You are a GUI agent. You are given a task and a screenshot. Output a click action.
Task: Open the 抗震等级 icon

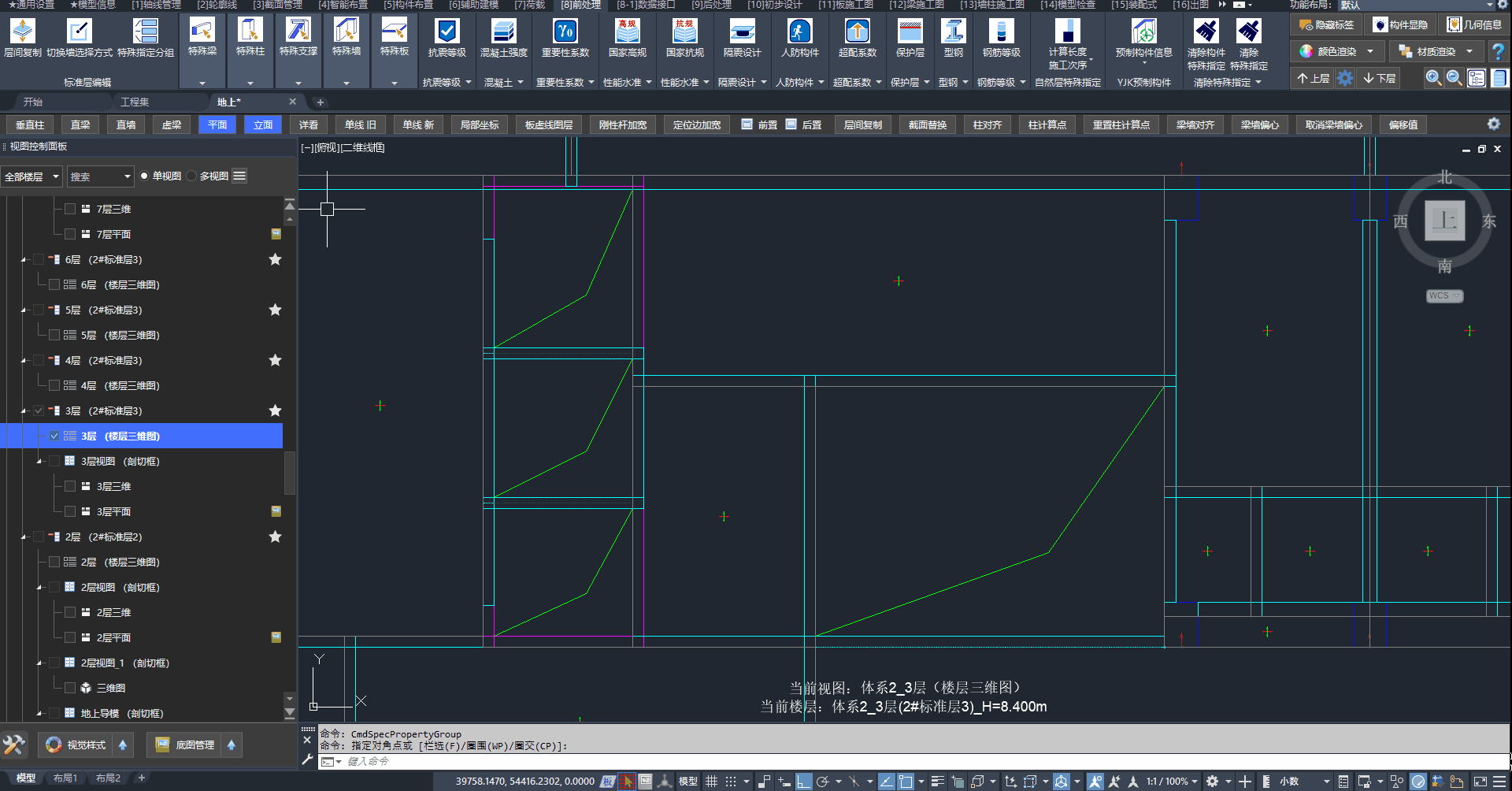pyautogui.click(x=447, y=32)
